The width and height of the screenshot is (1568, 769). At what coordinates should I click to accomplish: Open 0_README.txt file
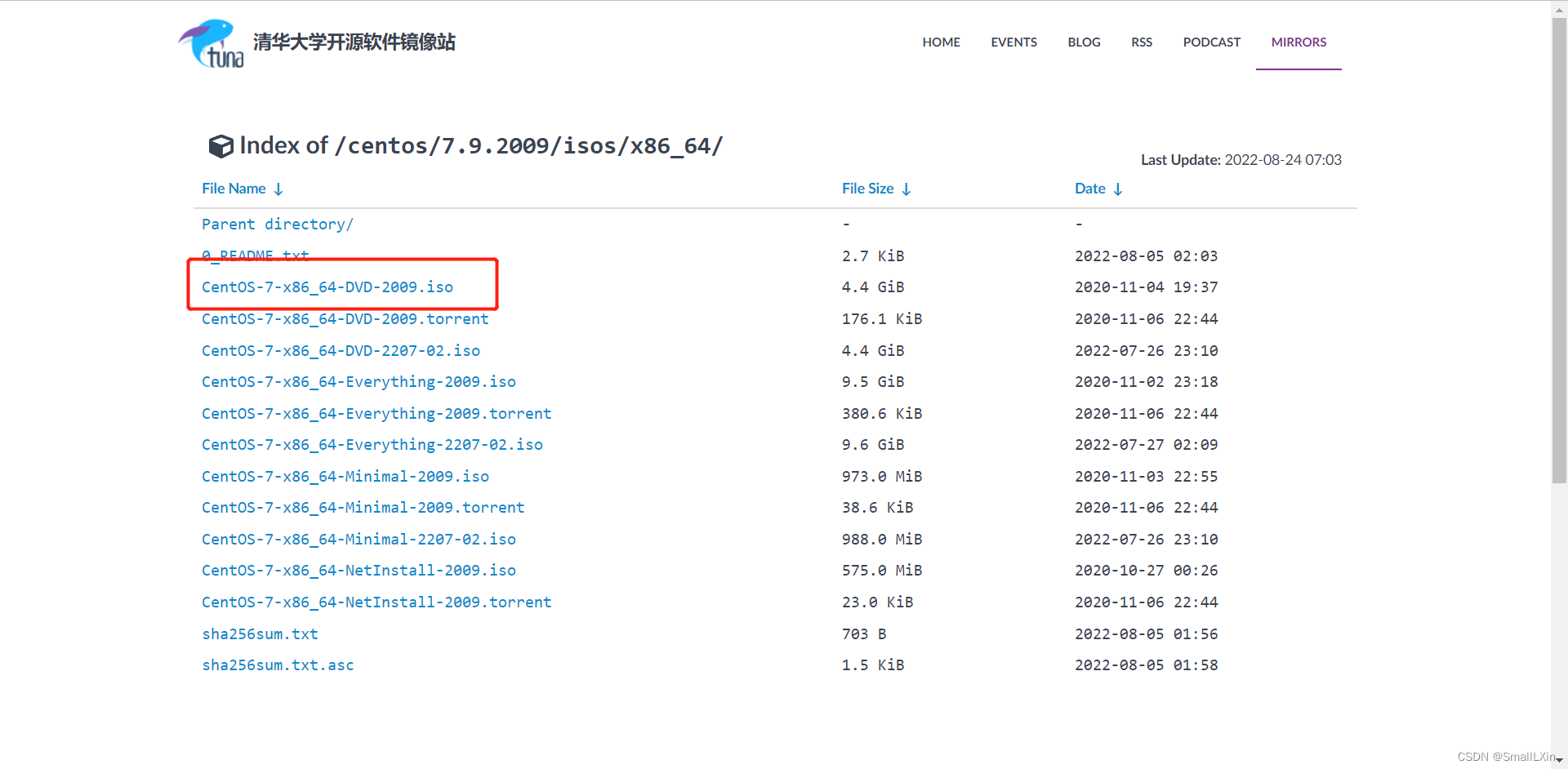pyautogui.click(x=256, y=256)
